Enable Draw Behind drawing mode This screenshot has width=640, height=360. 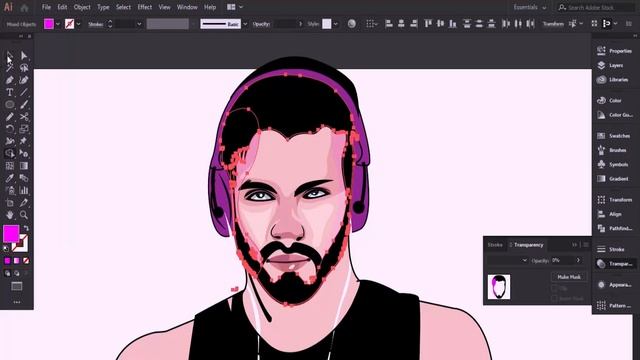[x=16, y=273]
